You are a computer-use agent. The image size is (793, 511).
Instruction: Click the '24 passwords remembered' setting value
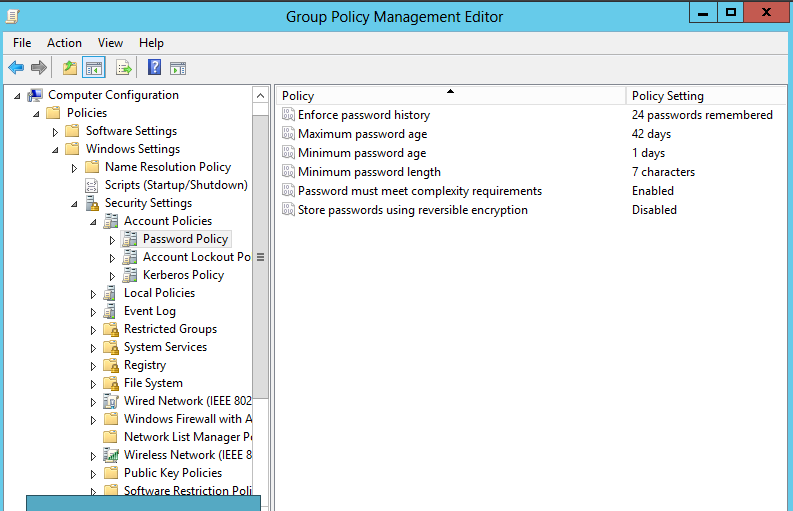pos(702,115)
